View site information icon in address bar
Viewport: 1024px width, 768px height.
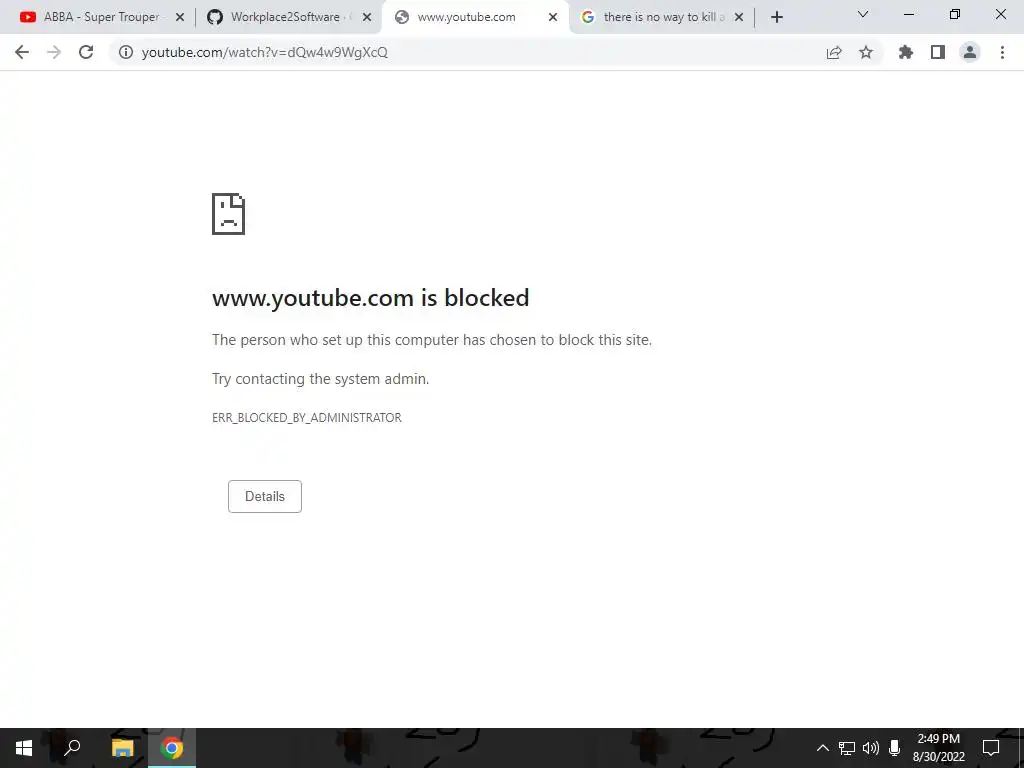tap(125, 52)
